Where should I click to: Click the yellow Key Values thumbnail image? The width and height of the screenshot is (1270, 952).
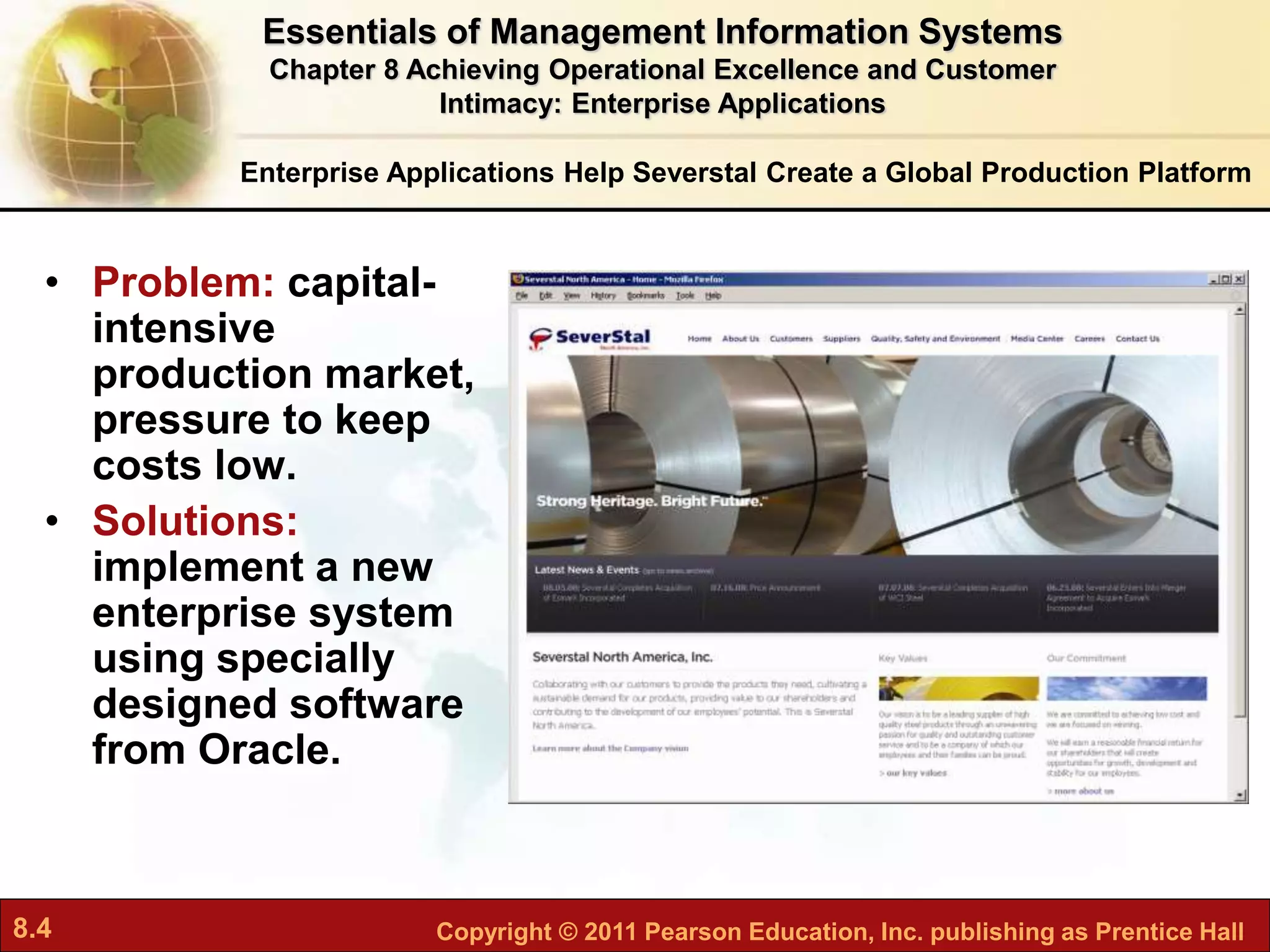pyautogui.click(x=959, y=689)
